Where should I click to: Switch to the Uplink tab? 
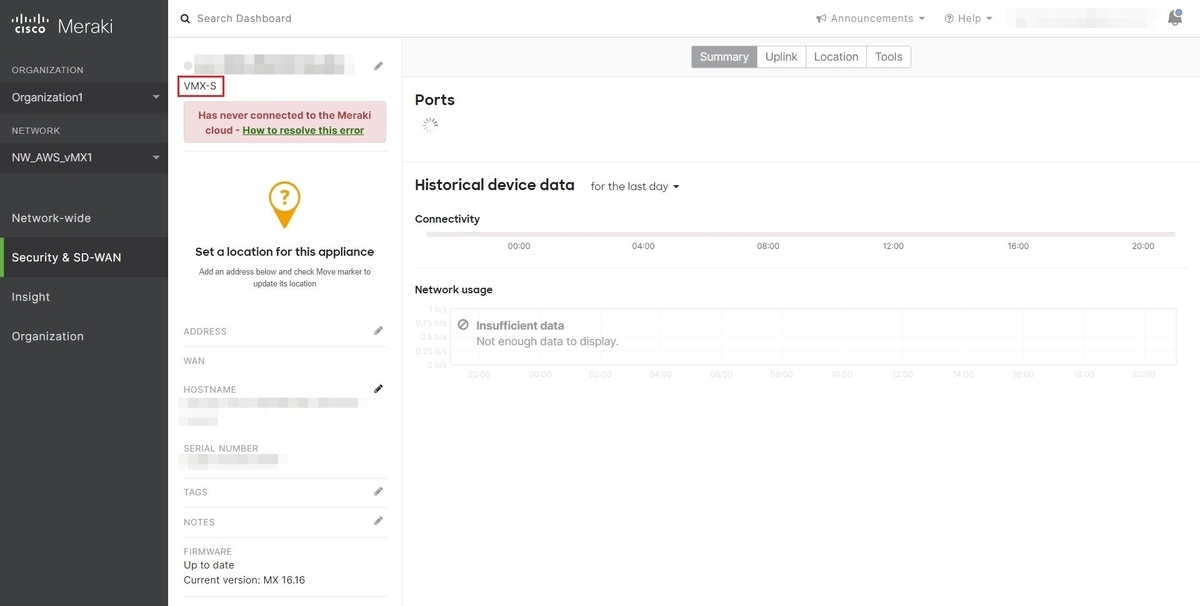[781, 57]
